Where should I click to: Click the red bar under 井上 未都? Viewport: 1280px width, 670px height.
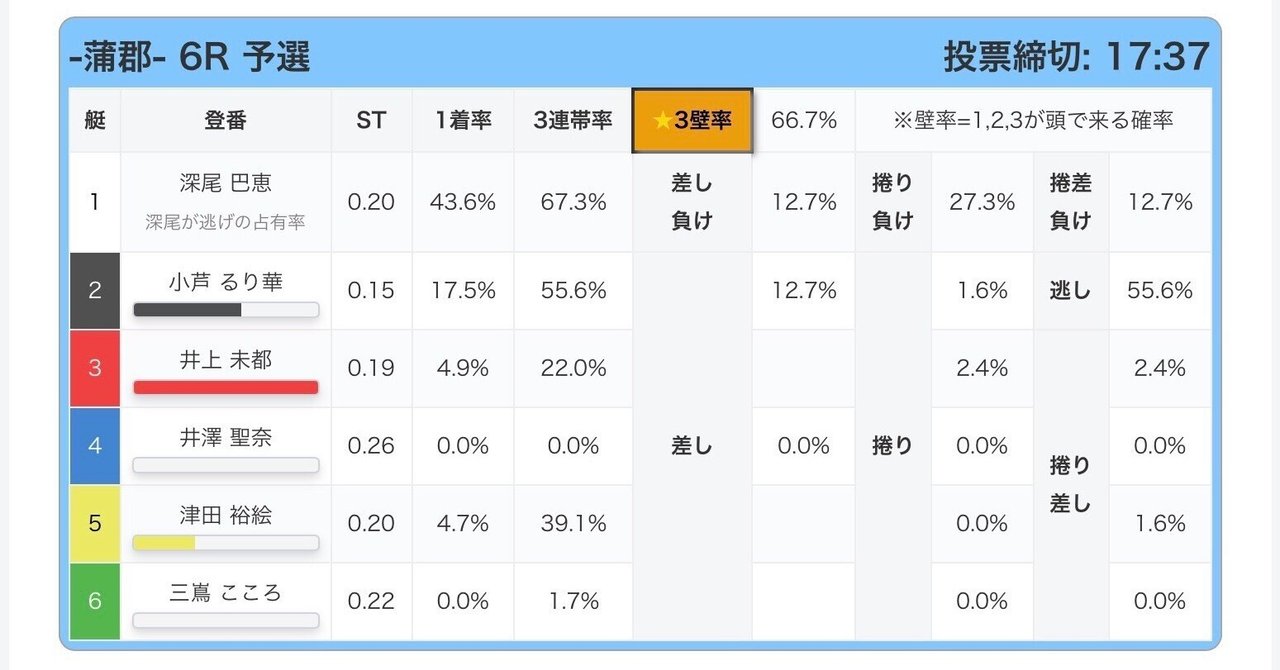click(x=226, y=387)
